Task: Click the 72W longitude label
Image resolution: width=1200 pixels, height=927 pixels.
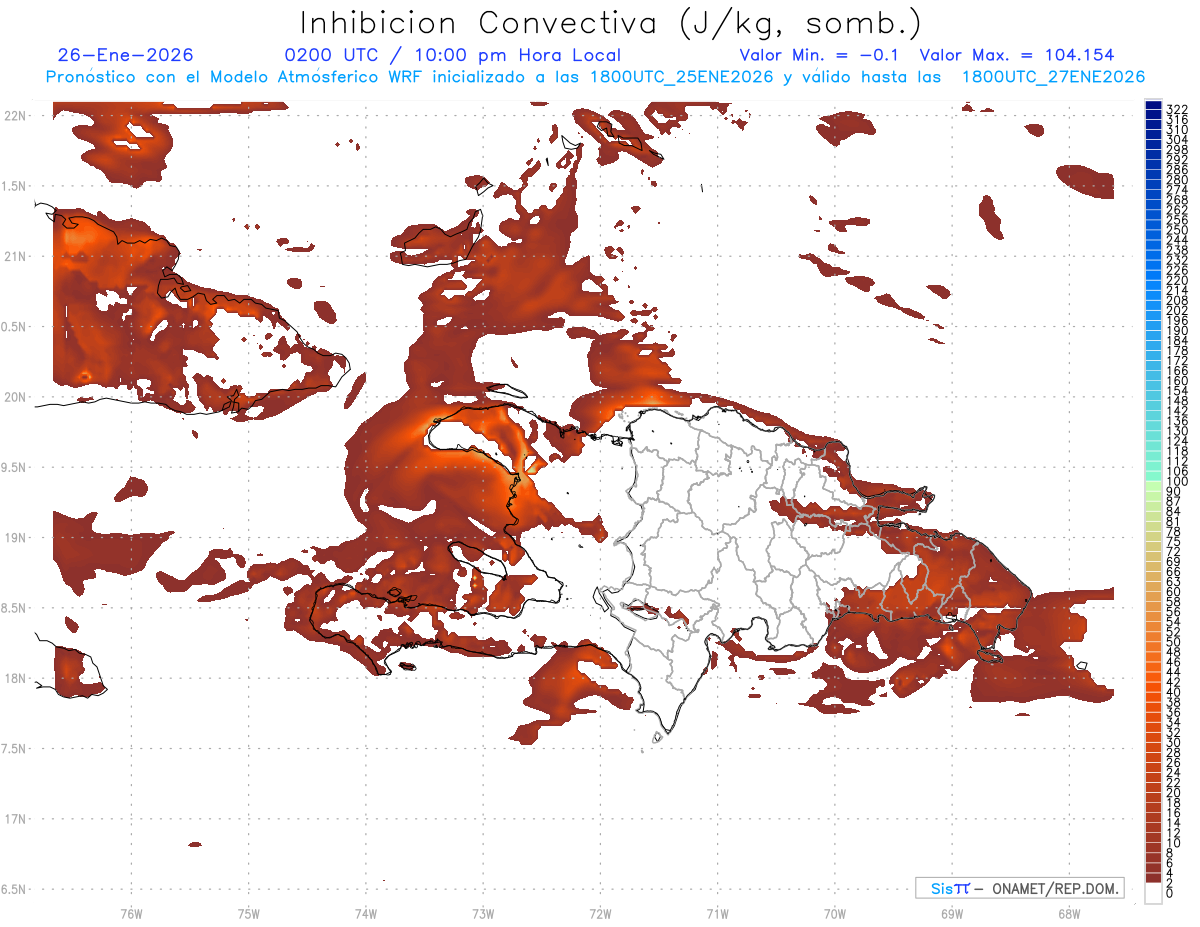Action: 600,913
